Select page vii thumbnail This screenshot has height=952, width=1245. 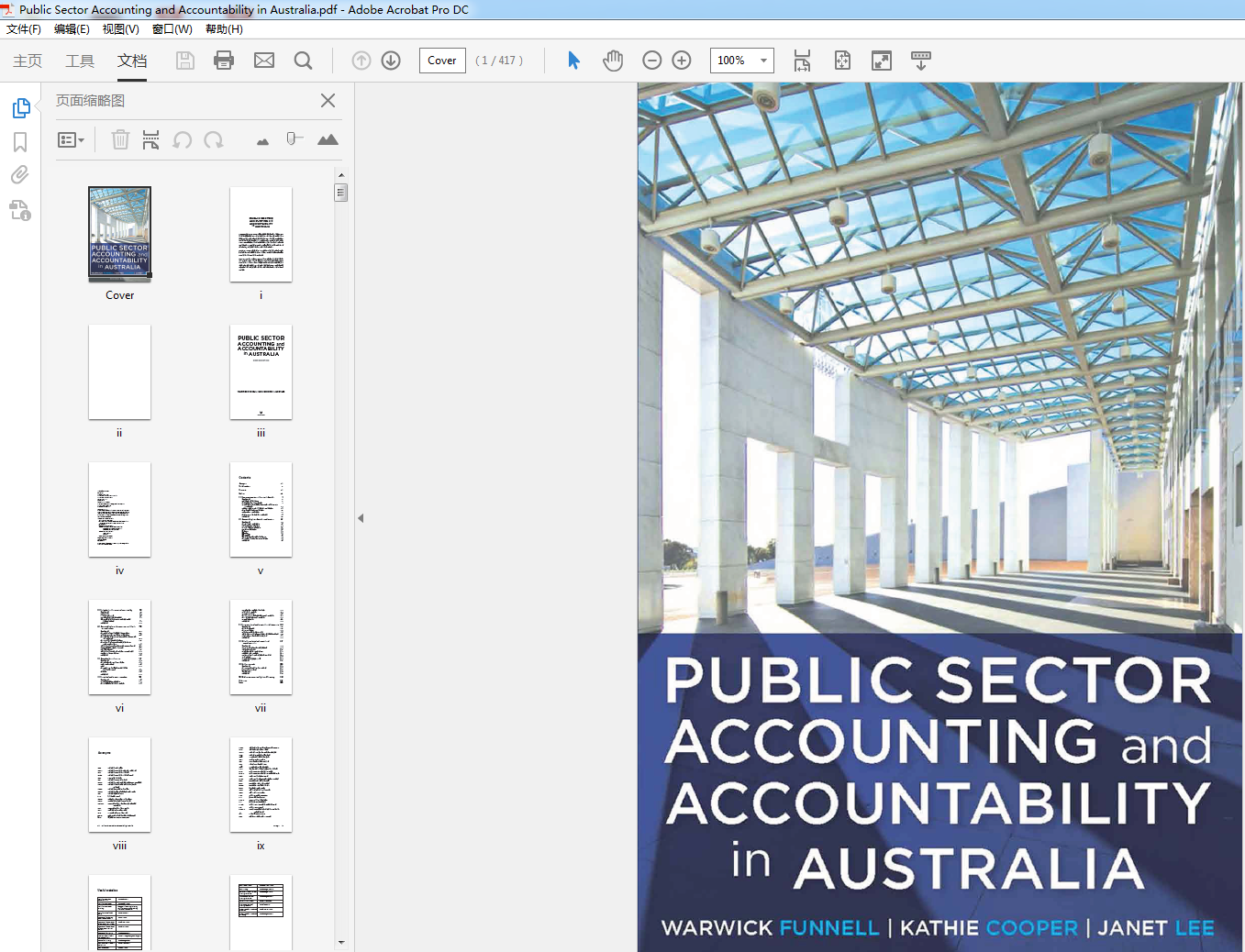pos(261,647)
